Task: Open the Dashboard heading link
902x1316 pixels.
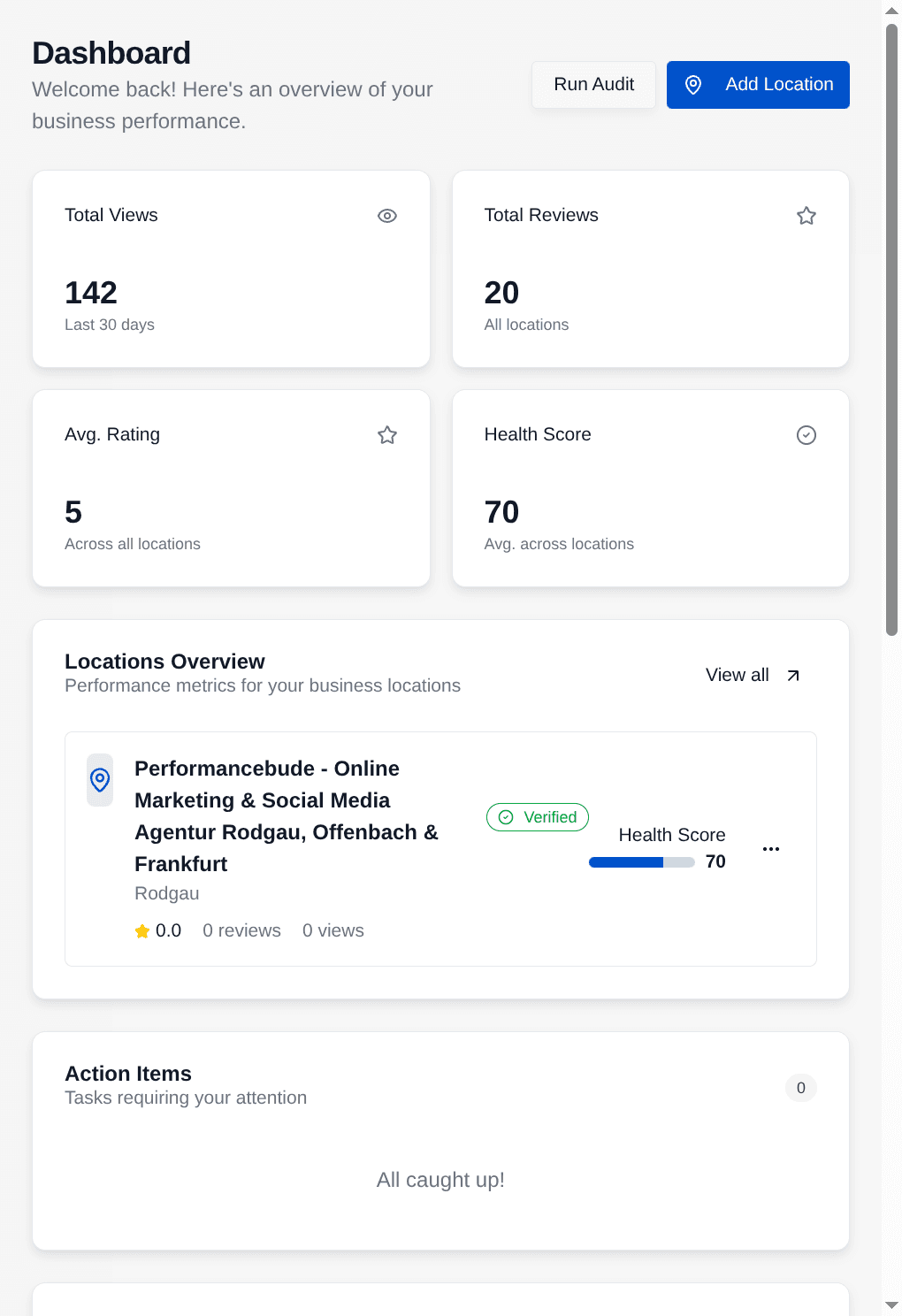Action: click(x=111, y=53)
